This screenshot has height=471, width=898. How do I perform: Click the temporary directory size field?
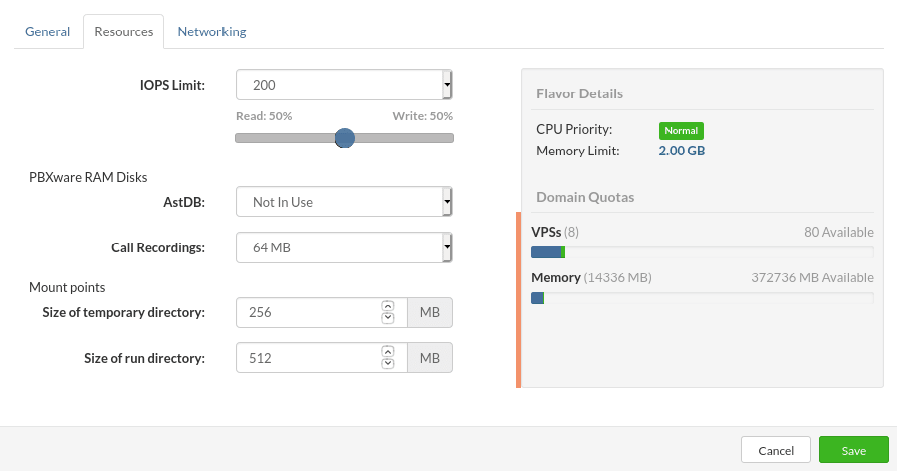pos(309,312)
